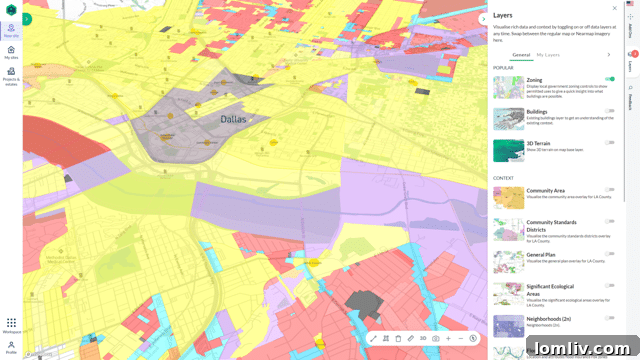
Task: Open the Add-Ons side tab
Action: click(630, 27)
